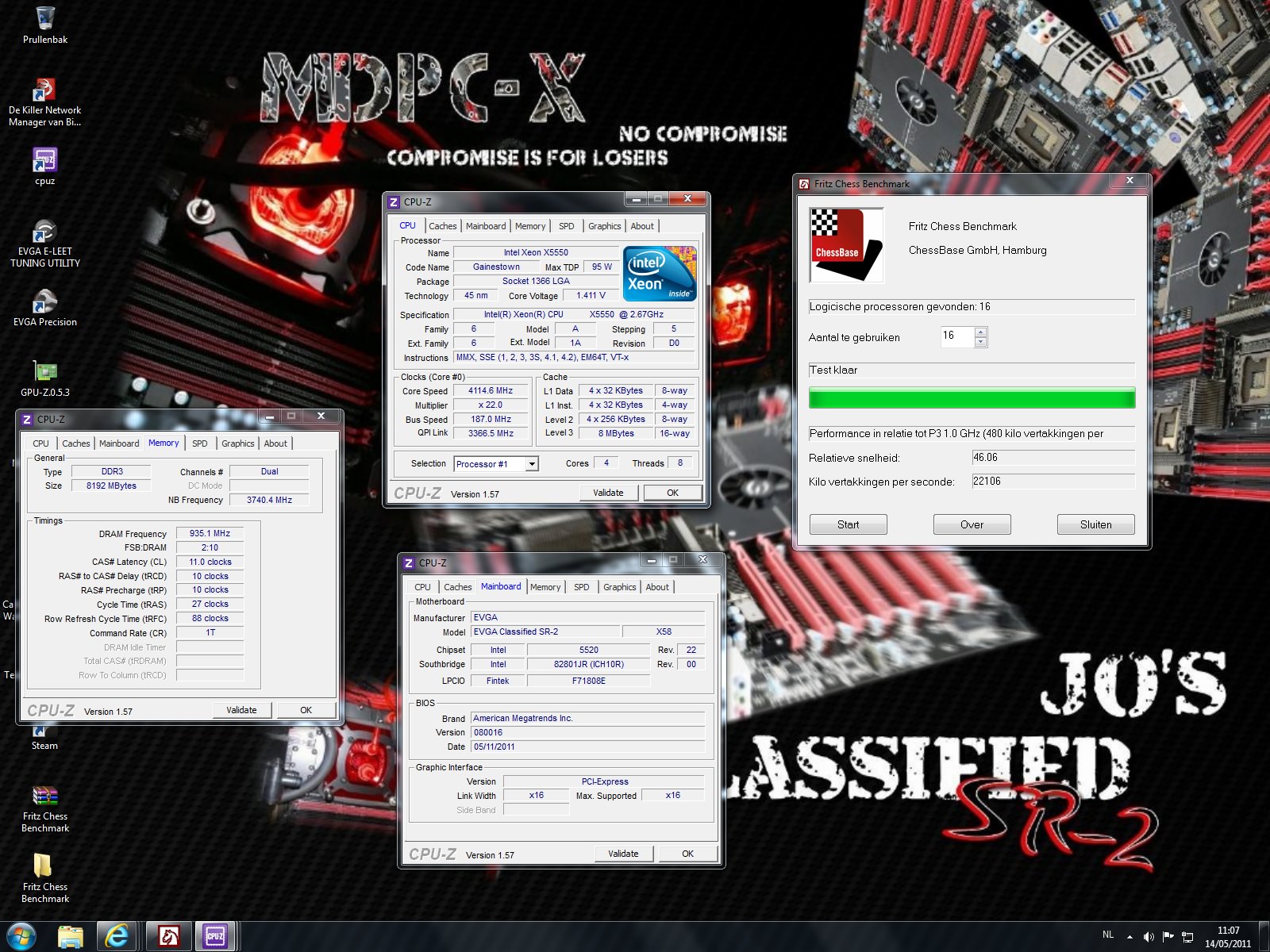Open Windows Explorer from taskbar
Image resolution: width=1270 pixels, height=952 pixels.
[x=71, y=937]
